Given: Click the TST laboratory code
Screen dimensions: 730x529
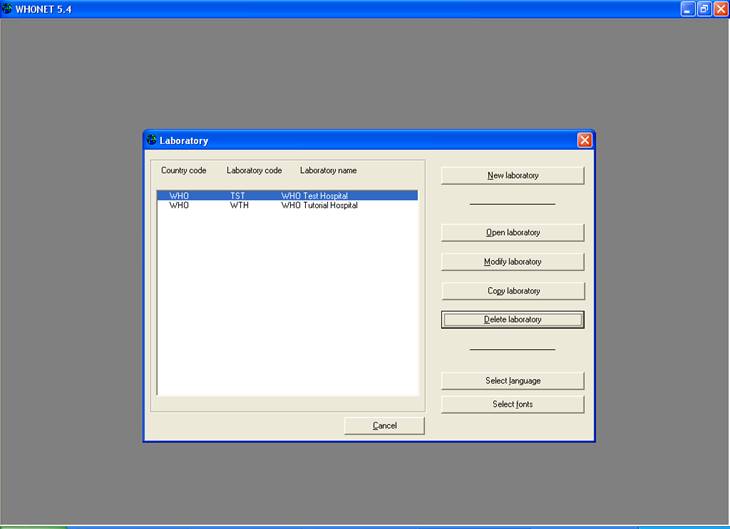Looking at the screenshot, I should (237, 196).
